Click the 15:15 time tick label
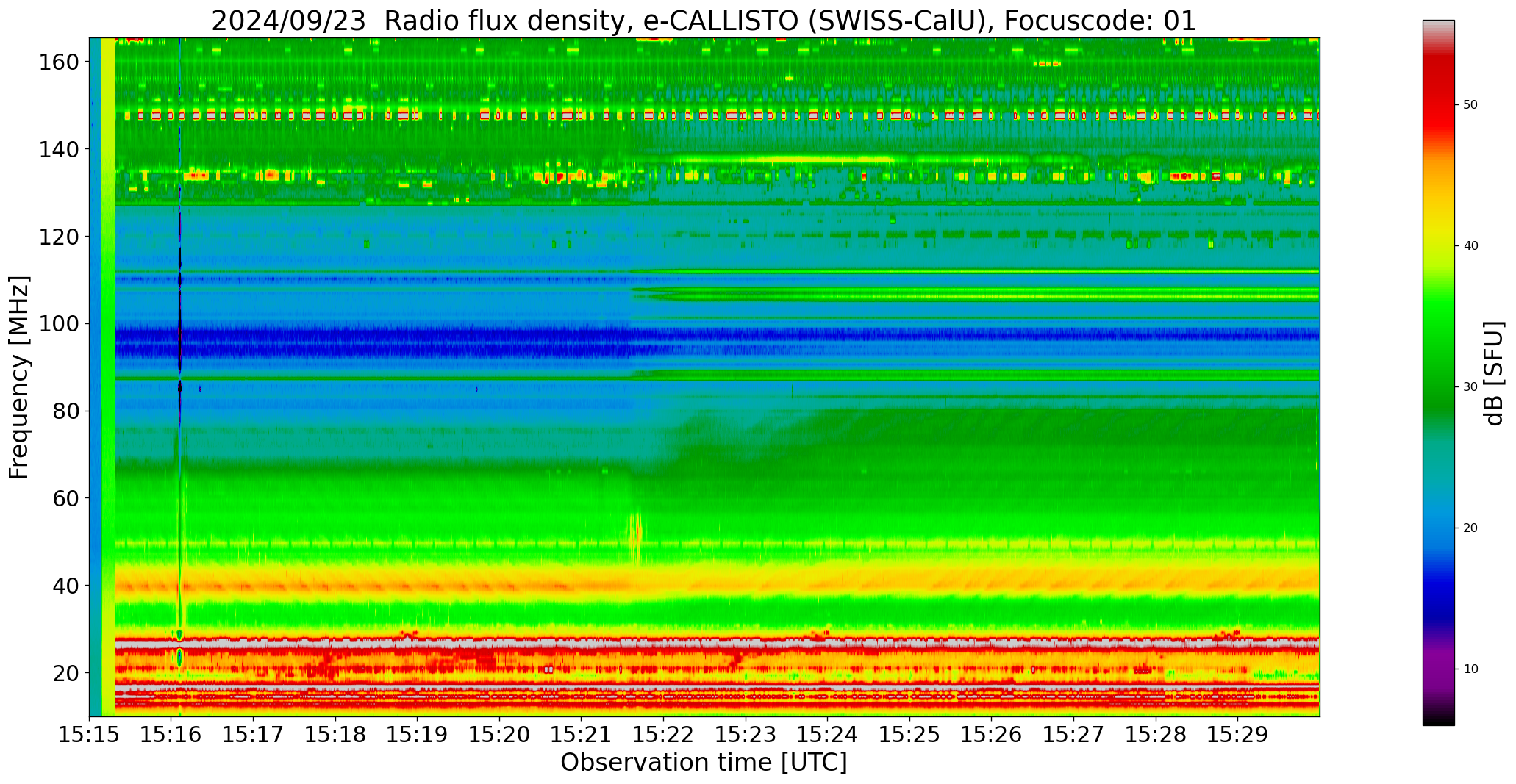This screenshot has width=1516, height=784. click(90, 734)
